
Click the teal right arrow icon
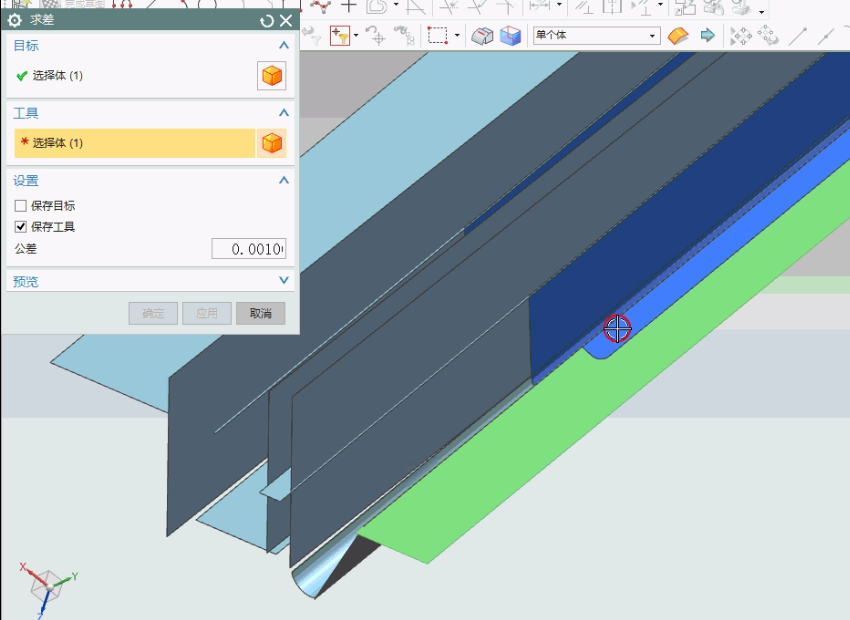point(707,36)
